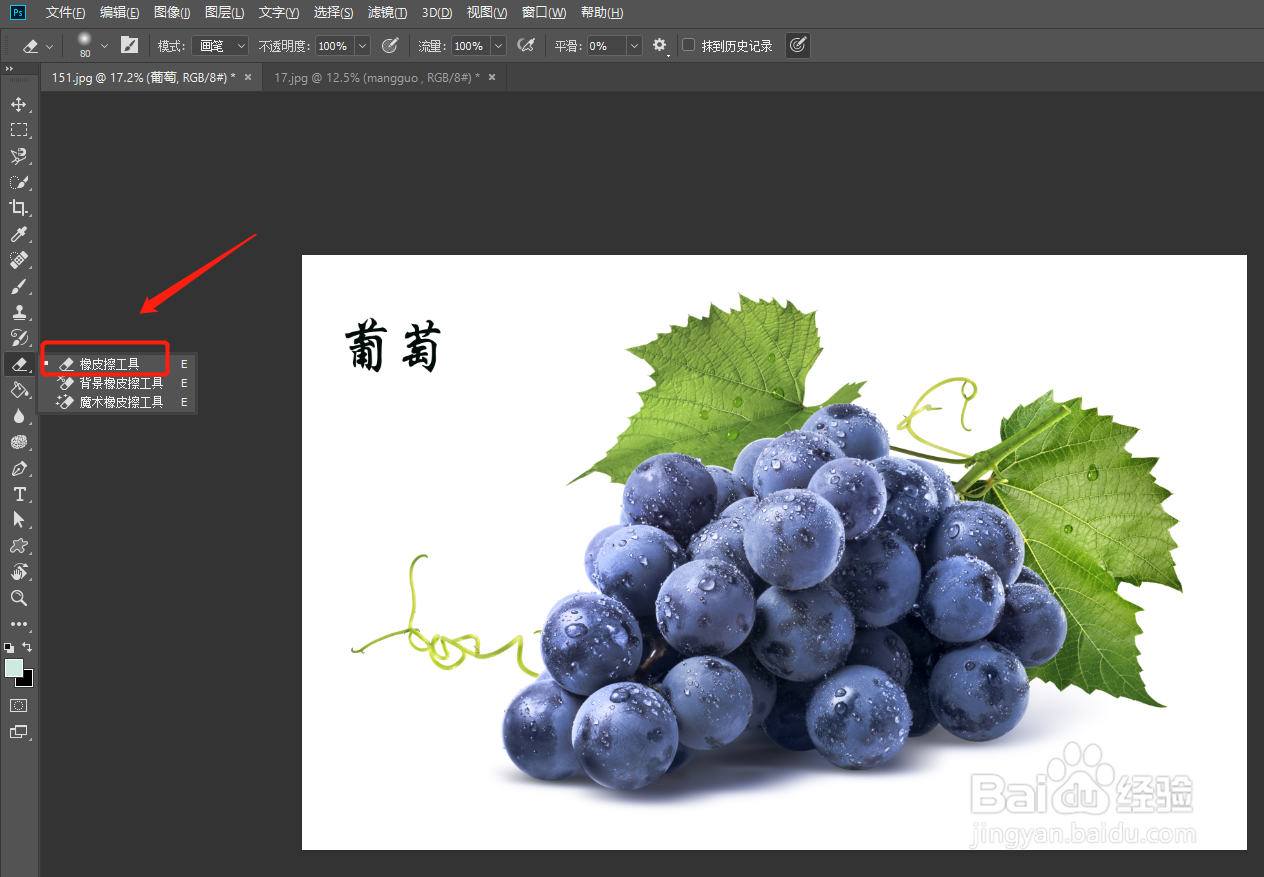The image size is (1264, 877).
Task: Enable the 抹到历史记录 checkbox
Action: tap(688, 45)
